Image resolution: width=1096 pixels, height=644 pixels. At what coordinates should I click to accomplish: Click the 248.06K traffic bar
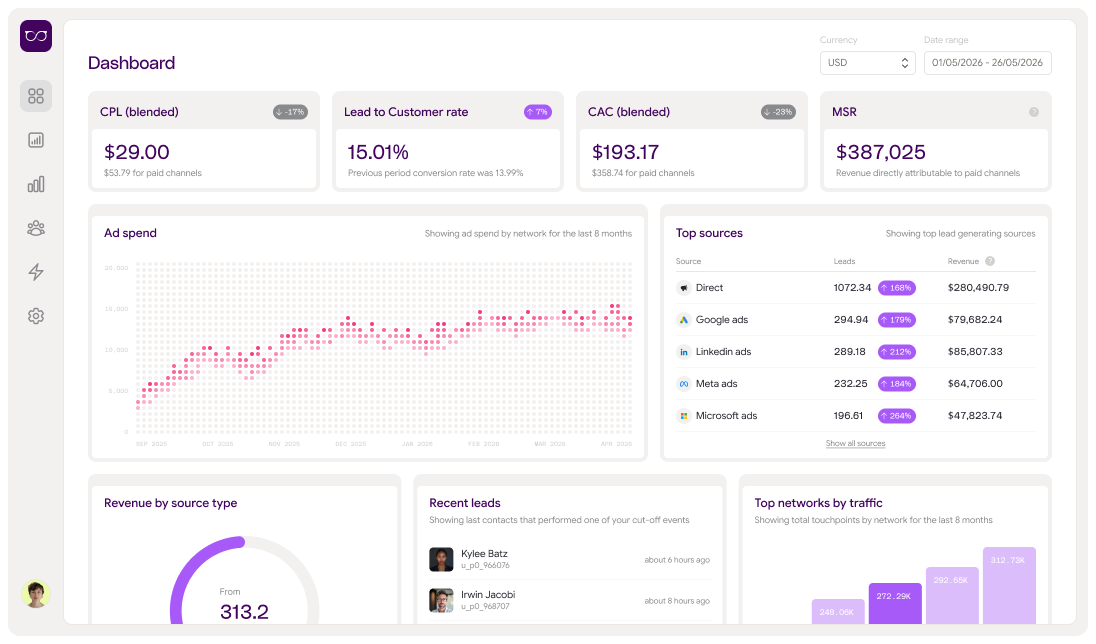click(x=837, y=612)
